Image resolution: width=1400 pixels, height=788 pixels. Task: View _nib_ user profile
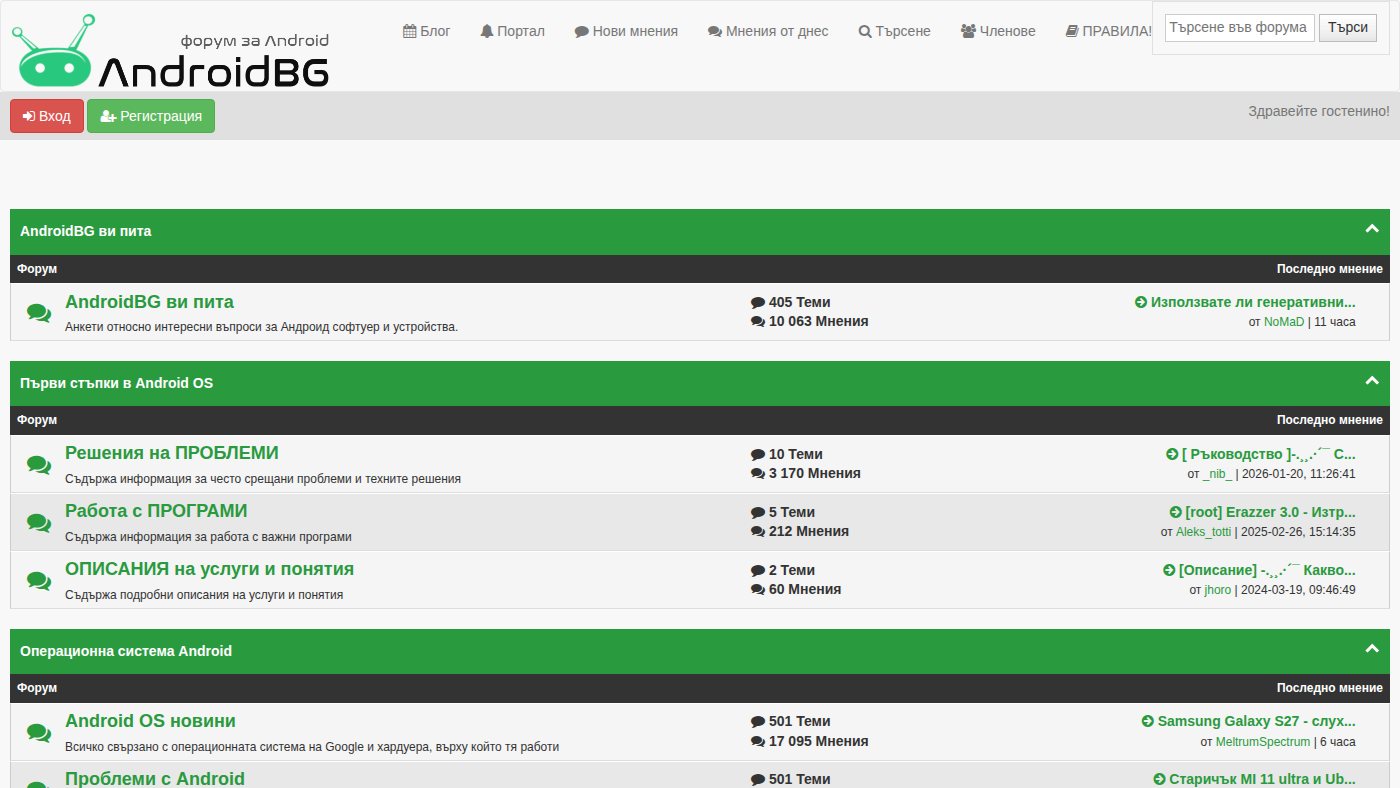click(x=1217, y=474)
